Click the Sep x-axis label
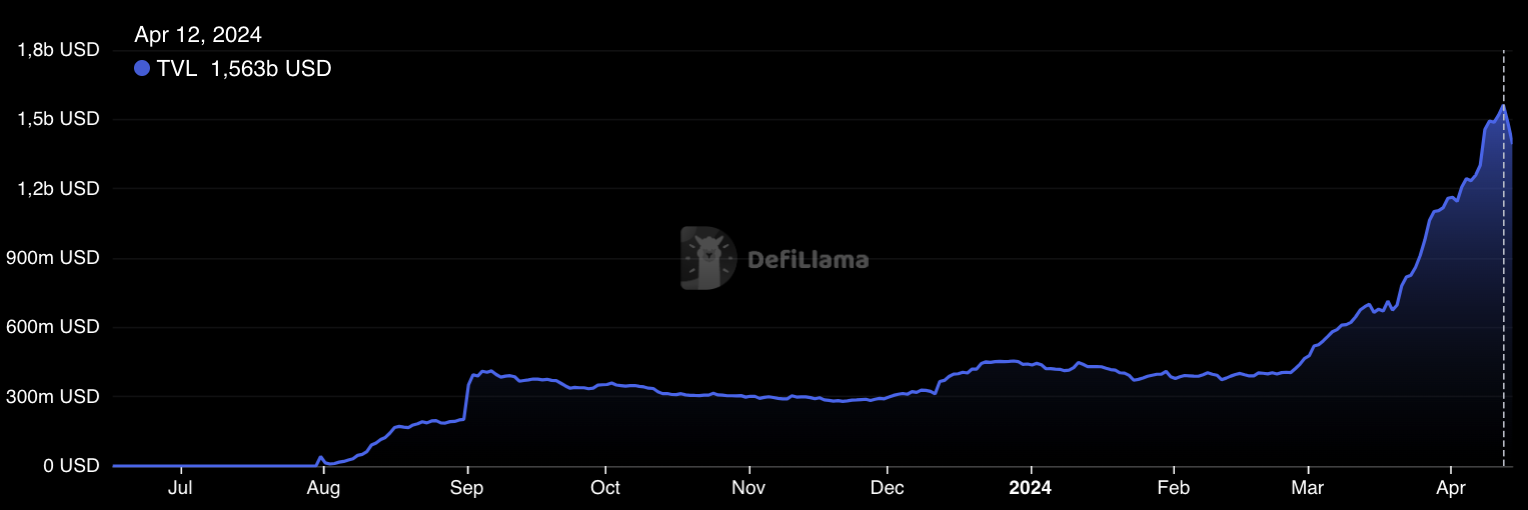The height and width of the screenshot is (510, 1528). [467, 488]
